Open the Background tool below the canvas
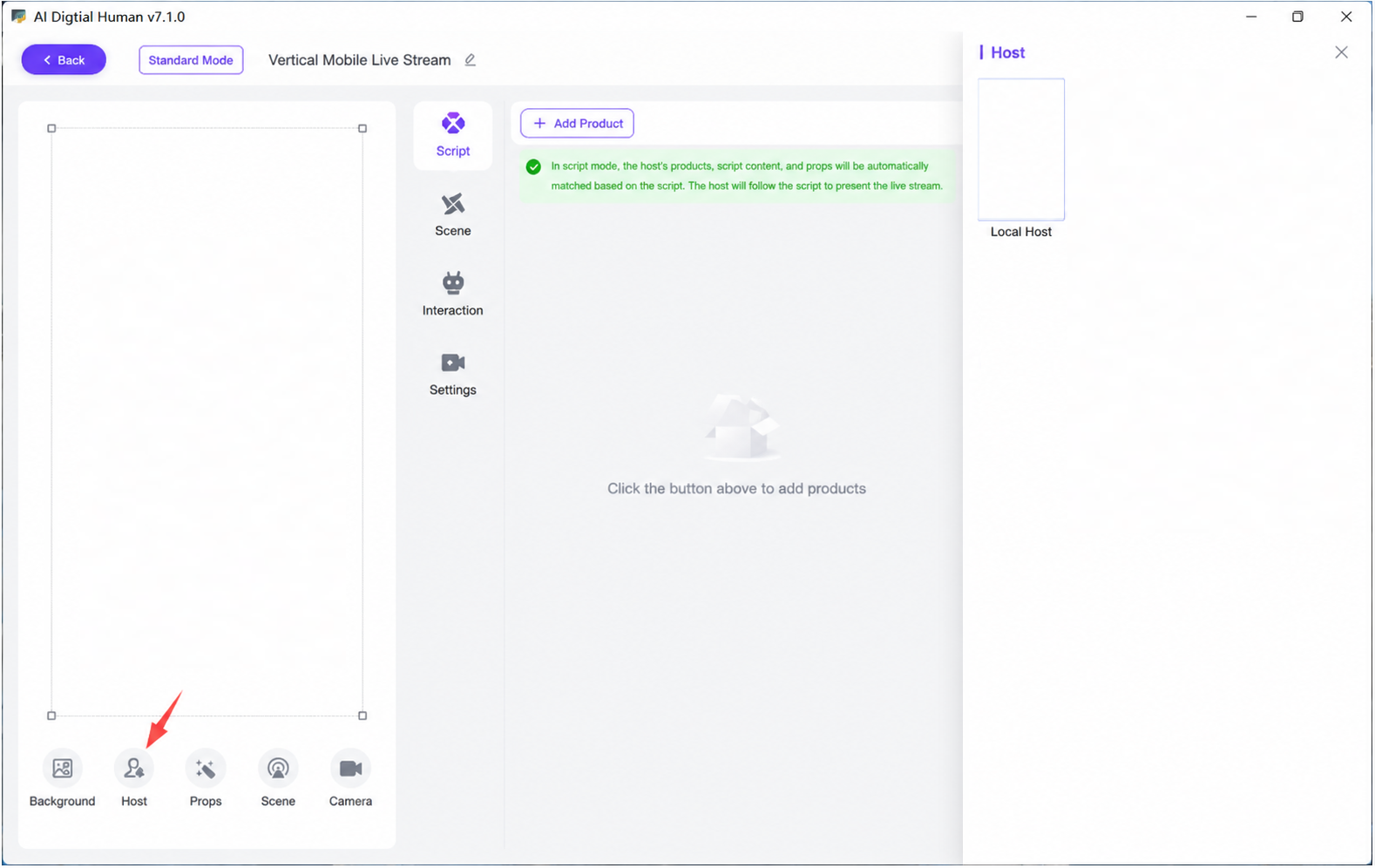1375x868 pixels. click(x=62, y=769)
